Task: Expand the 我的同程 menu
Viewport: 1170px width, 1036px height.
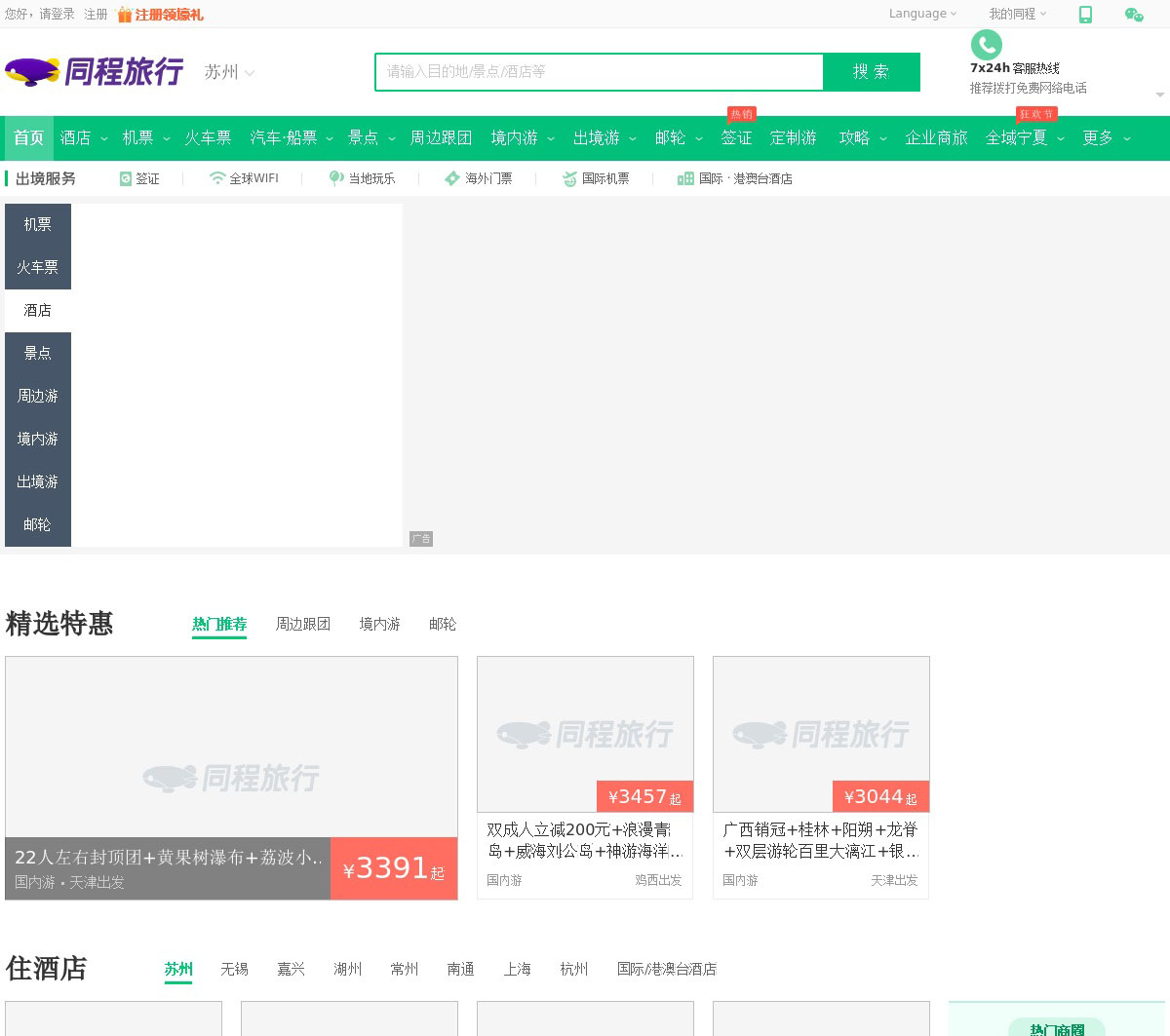Action: 1017,14
